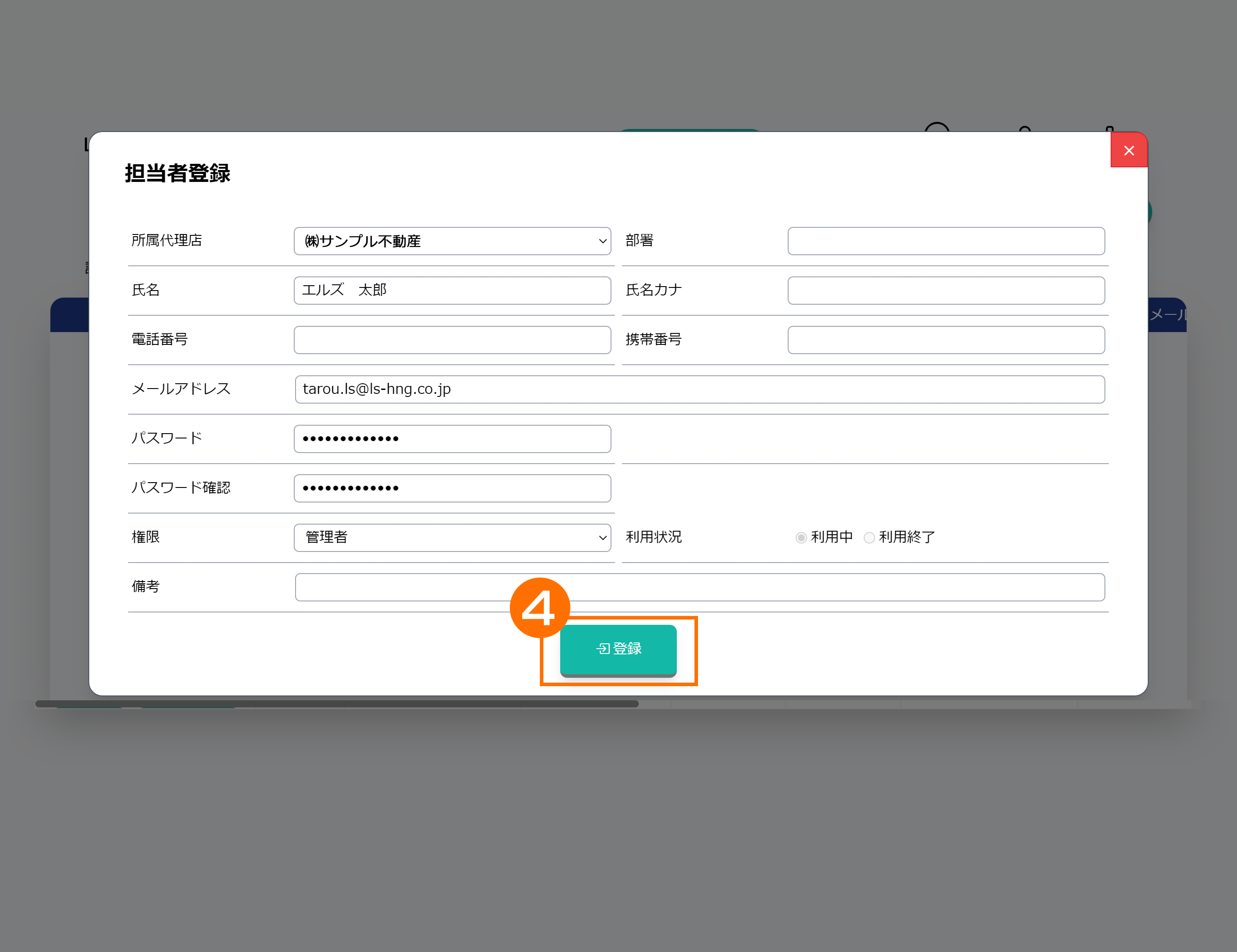This screenshot has width=1237, height=952.
Task: Click the パスワード field
Action: click(452, 438)
